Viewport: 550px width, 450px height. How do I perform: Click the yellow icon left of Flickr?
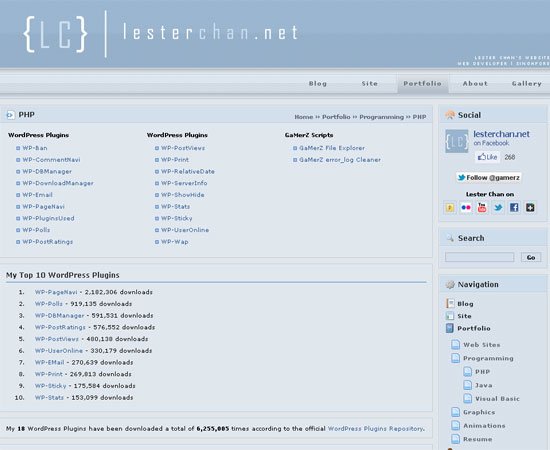point(450,208)
